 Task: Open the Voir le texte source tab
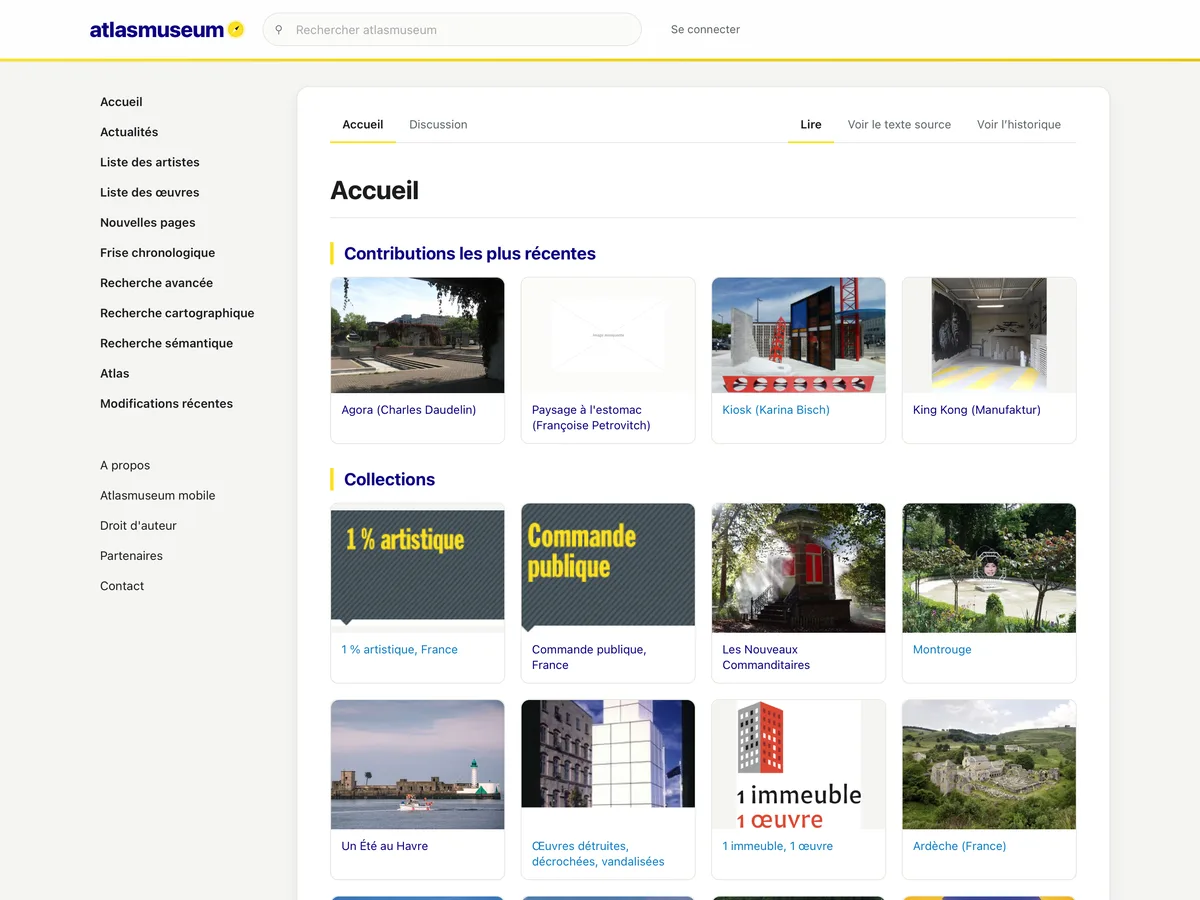pyautogui.click(x=899, y=125)
